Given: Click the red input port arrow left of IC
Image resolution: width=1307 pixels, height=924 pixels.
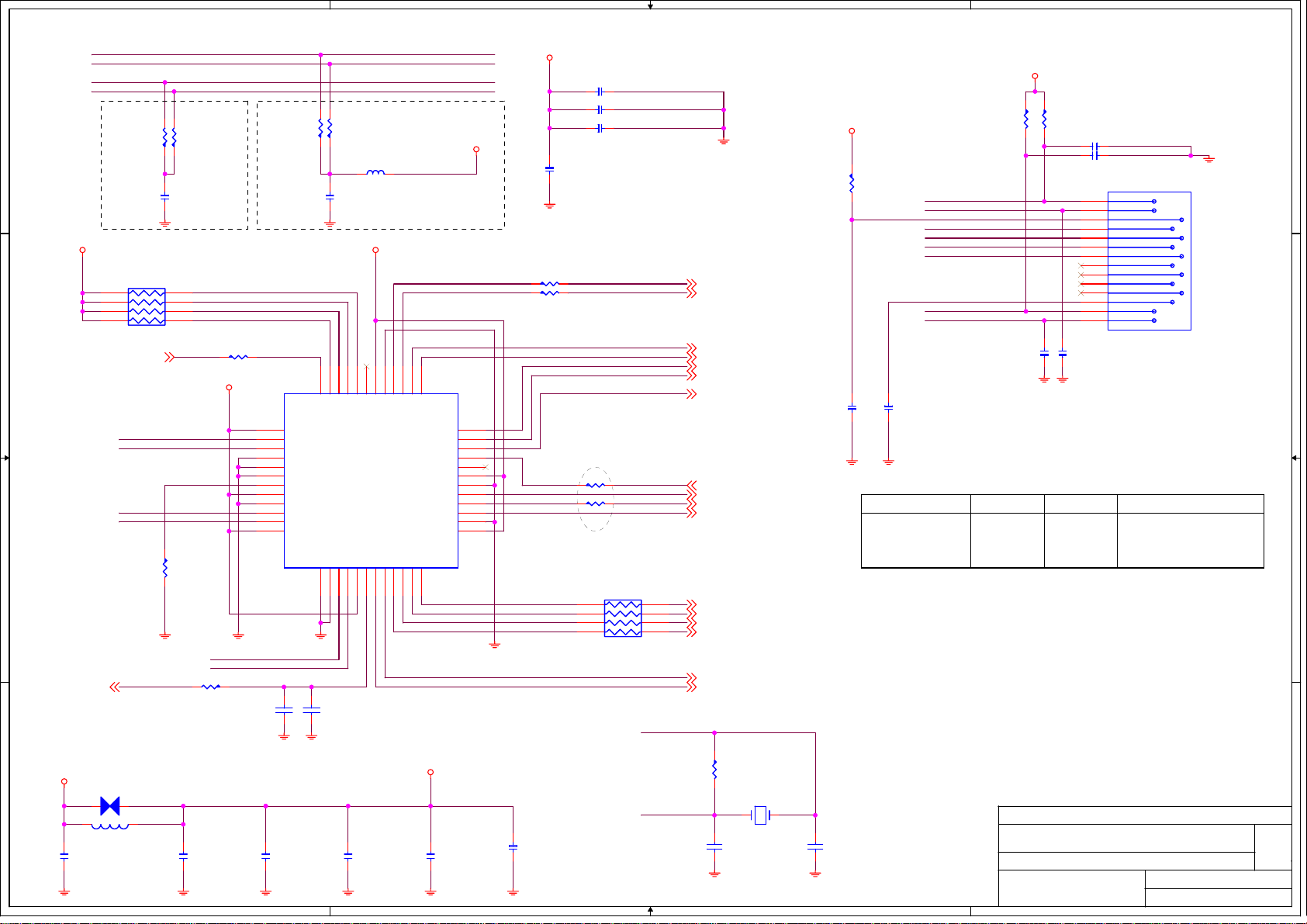Looking at the screenshot, I should [x=169, y=357].
